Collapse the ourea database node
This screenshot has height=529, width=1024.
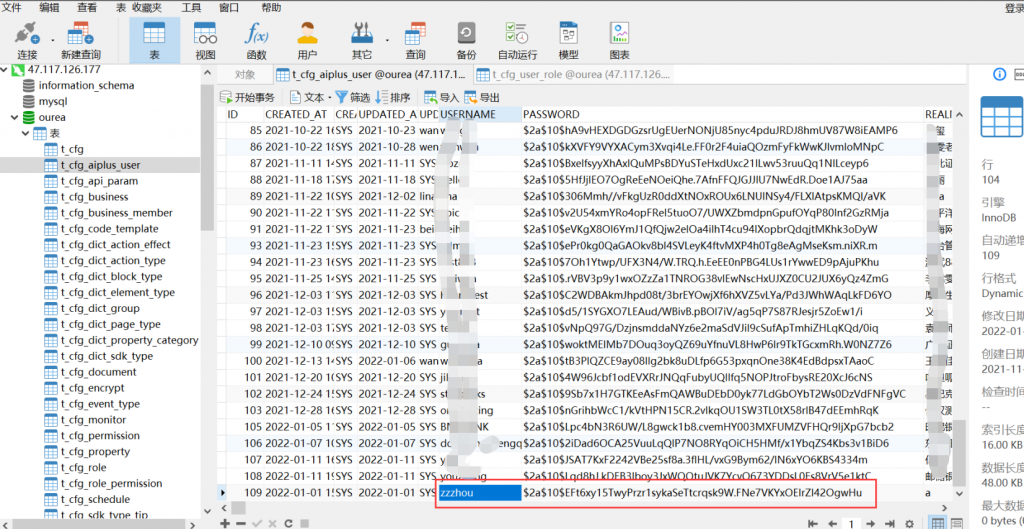13,118
